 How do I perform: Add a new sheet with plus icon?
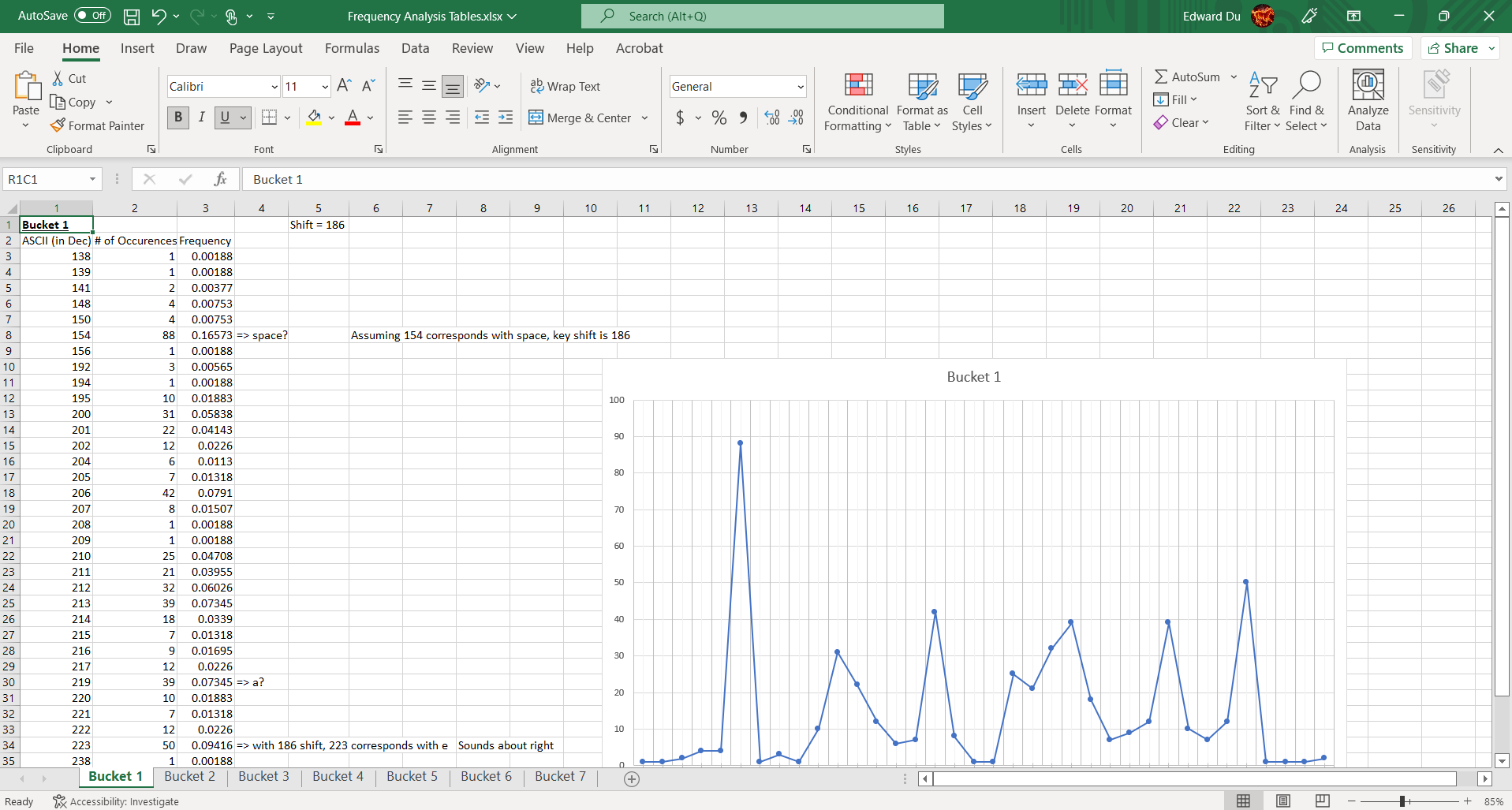[632, 779]
